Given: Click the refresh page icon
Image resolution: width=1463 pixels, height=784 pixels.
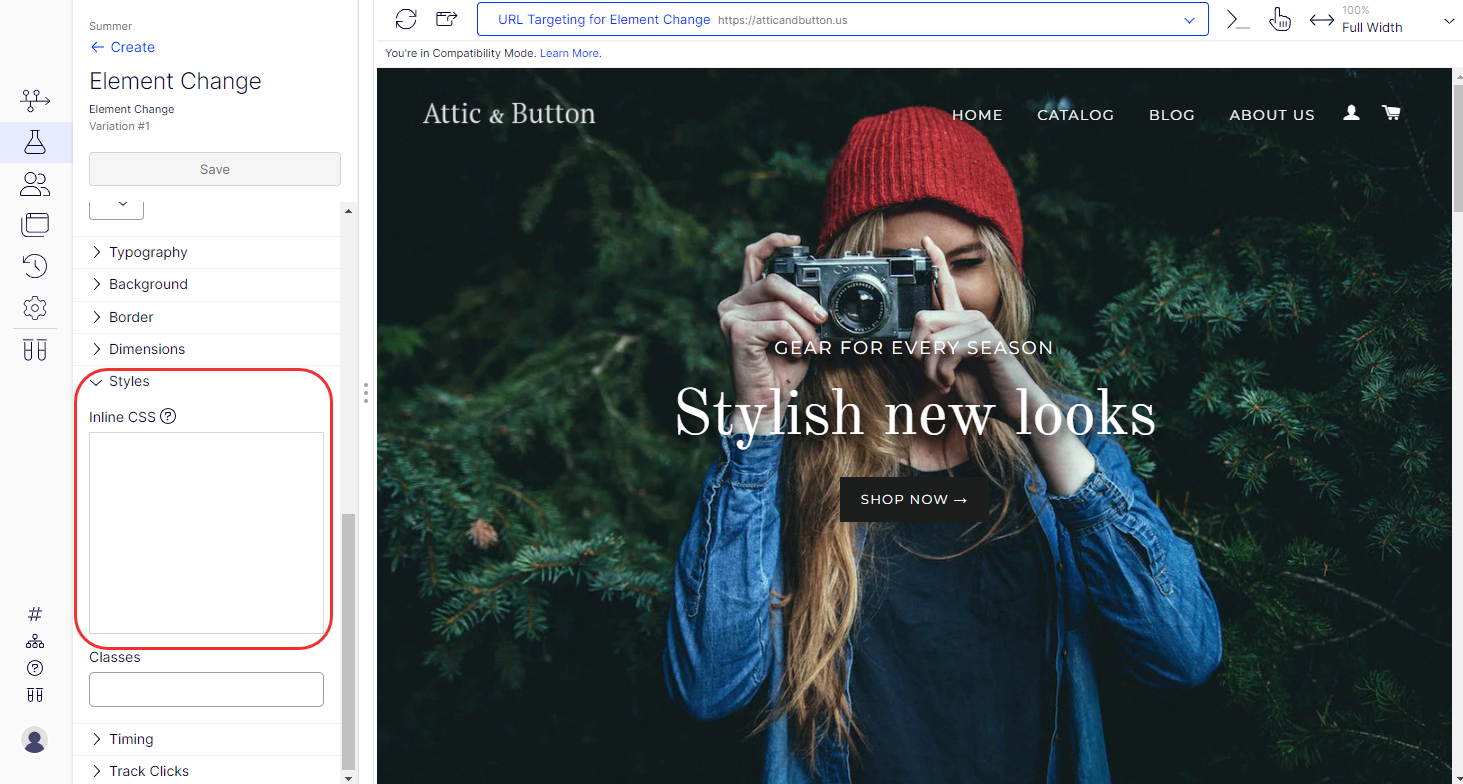Looking at the screenshot, I should click(x=406, y=19).
